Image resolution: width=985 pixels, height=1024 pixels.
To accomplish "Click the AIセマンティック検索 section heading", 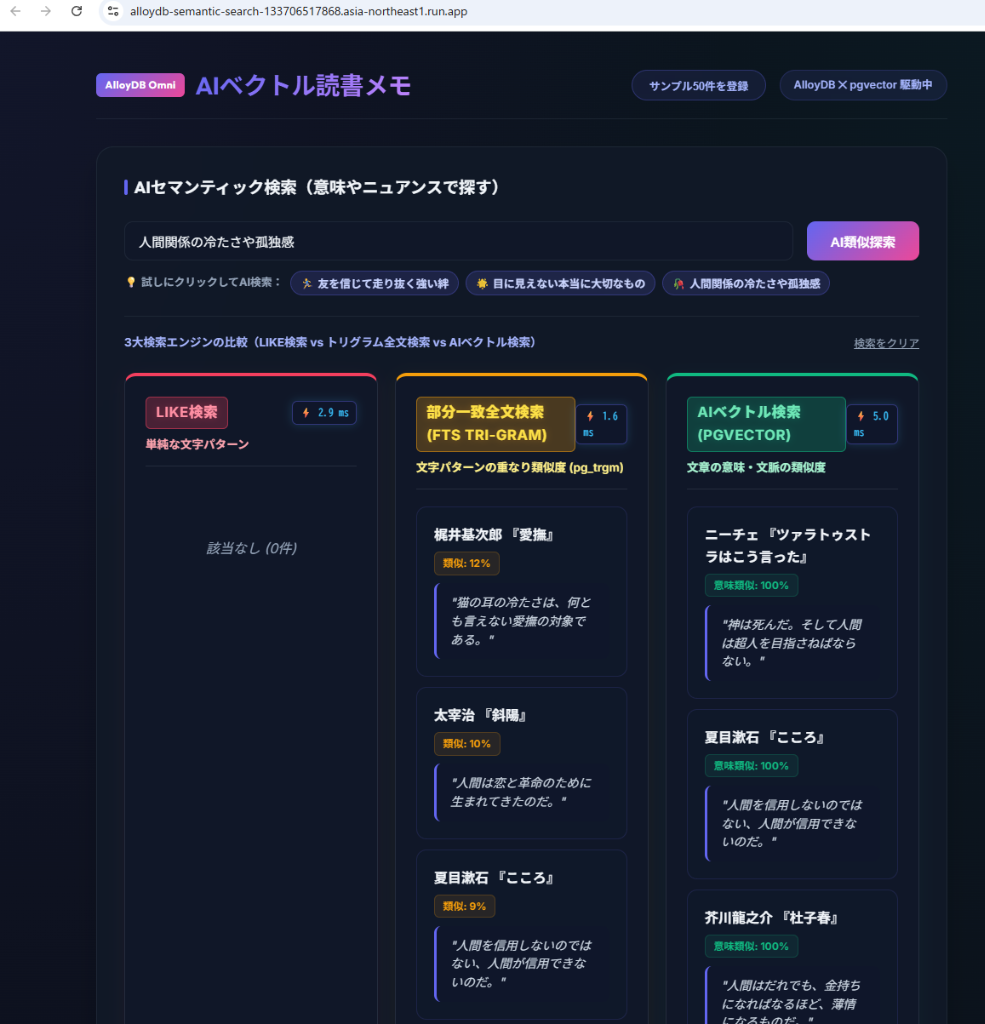I will (317, 187).
